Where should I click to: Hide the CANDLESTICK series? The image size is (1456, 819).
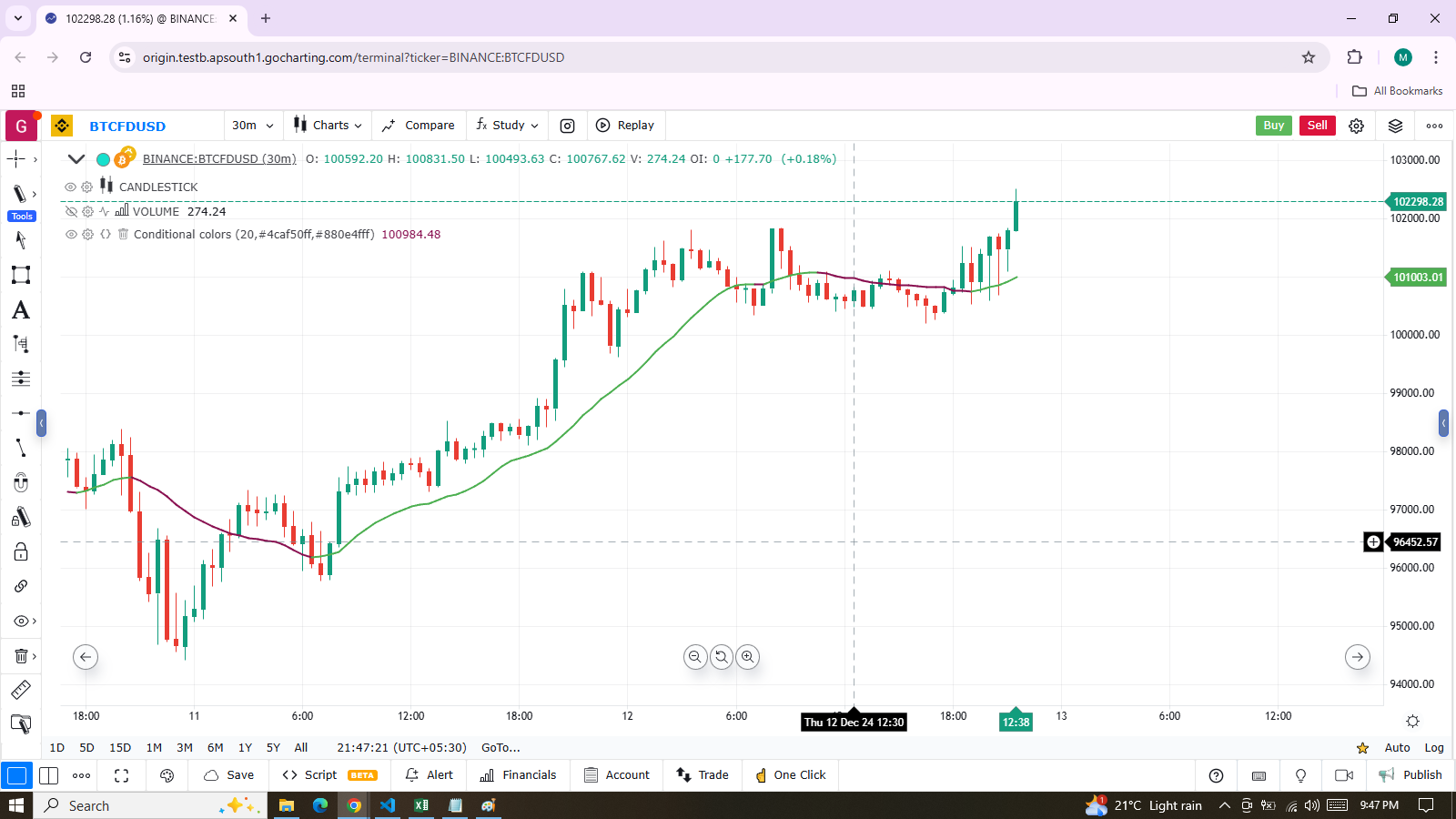point(70,187)
